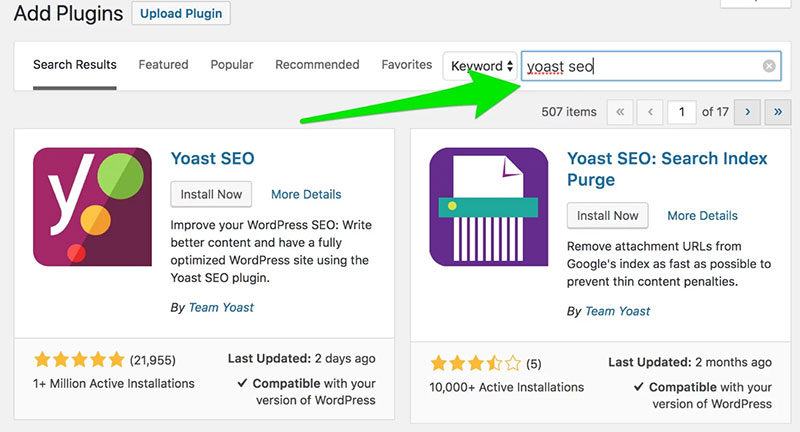Select the 1+ Million Active Installations text
This screenshot has width=800, height=432.
click(114, 384)
